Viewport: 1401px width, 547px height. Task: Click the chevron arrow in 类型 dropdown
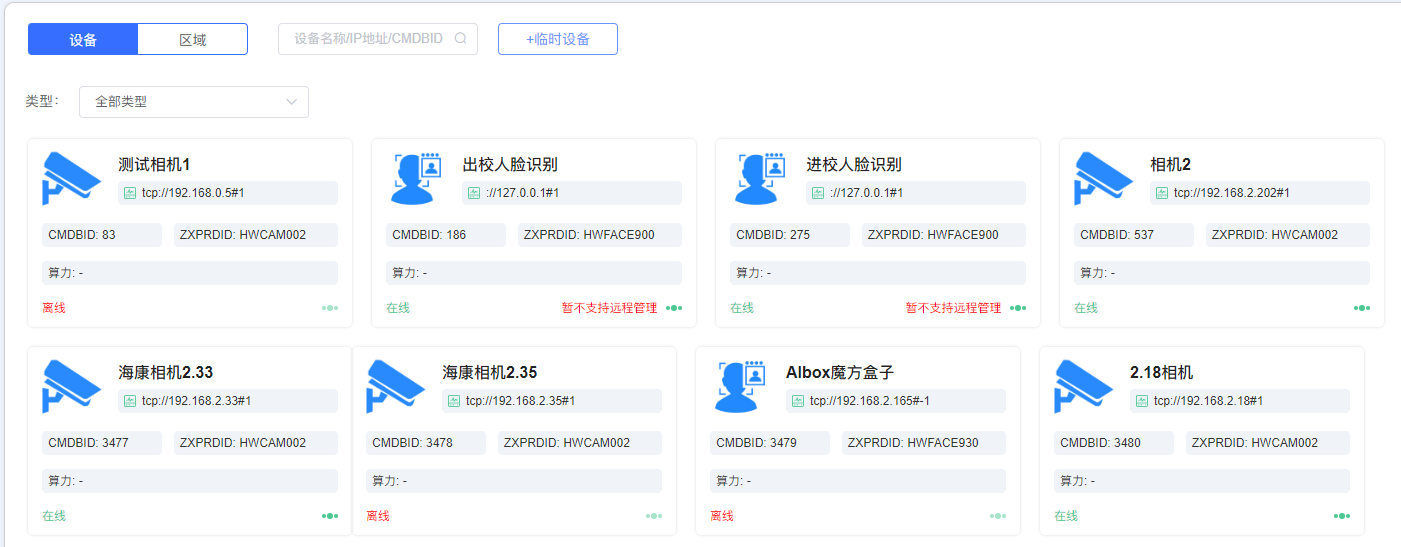pos(292,102)
